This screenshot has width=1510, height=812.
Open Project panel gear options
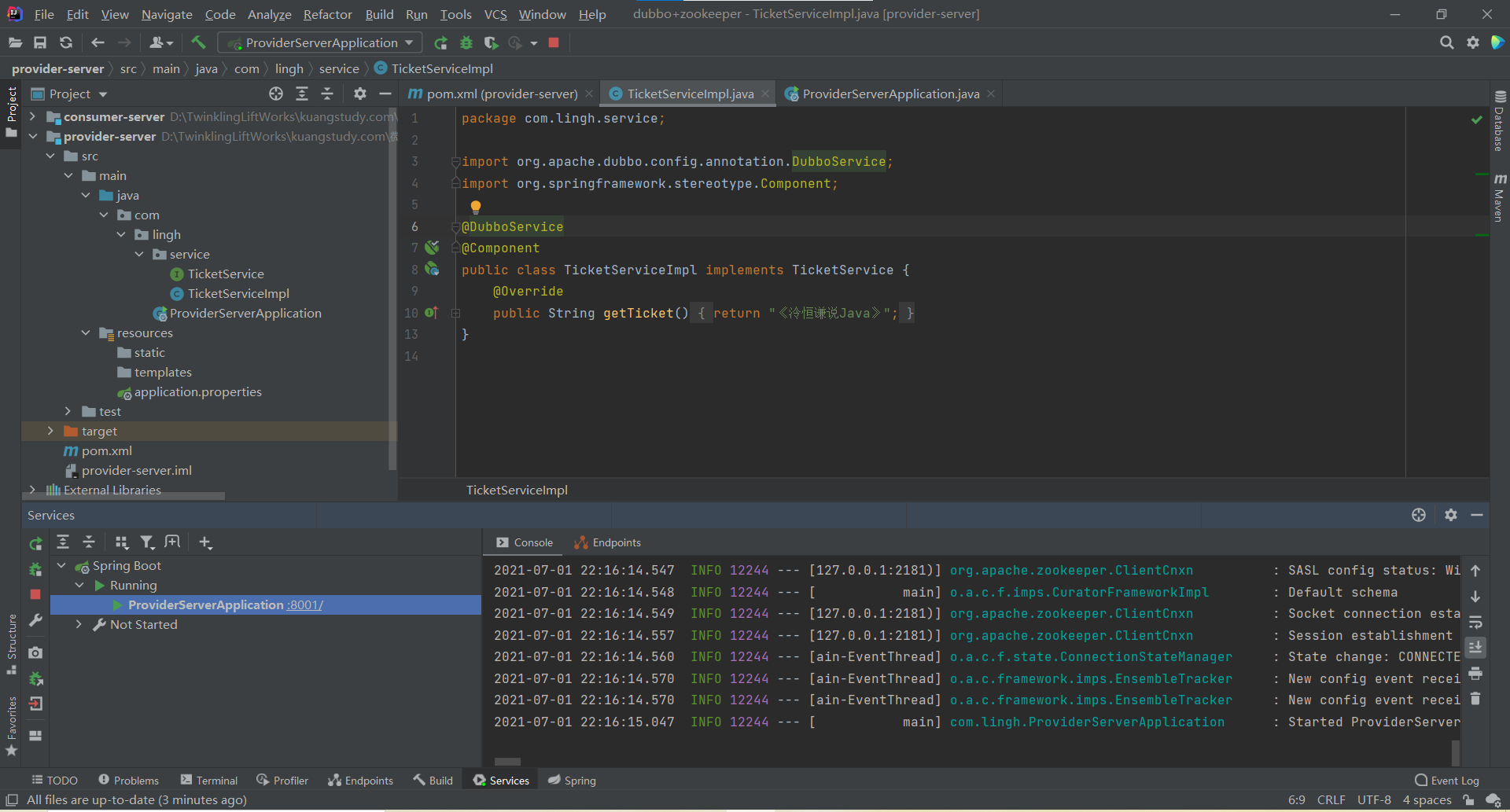click(x=360, y=94)
